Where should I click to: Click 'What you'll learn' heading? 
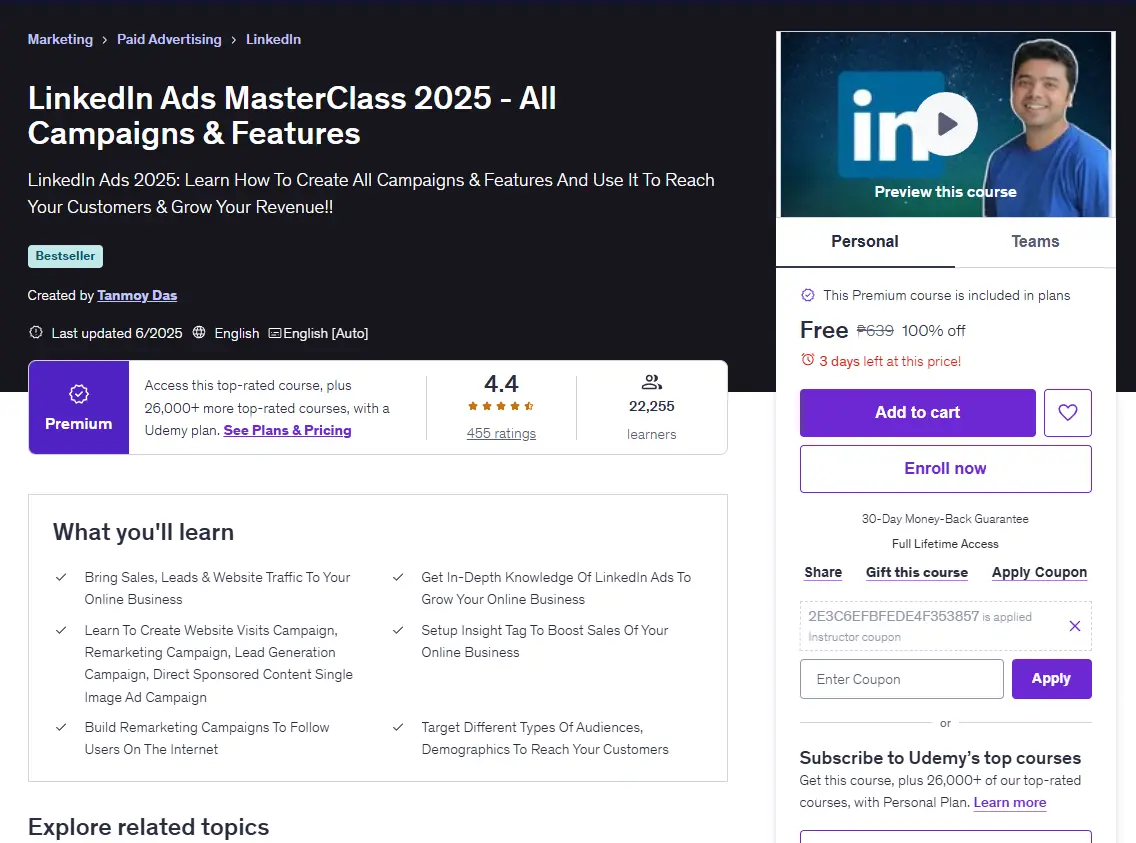coord(143,532)
